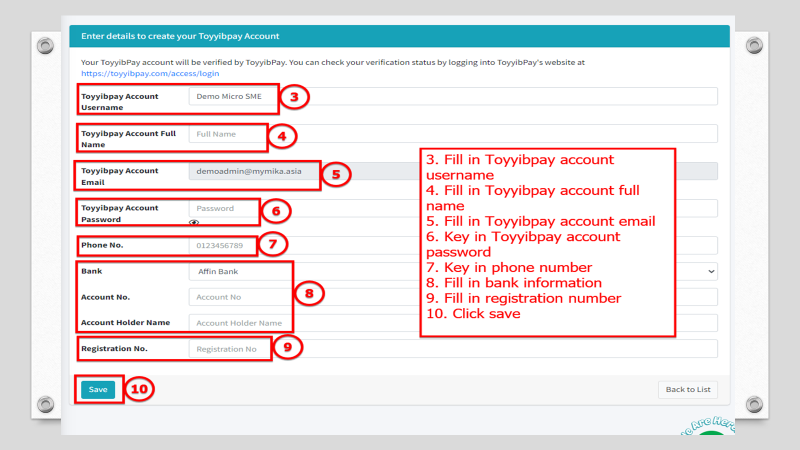Click the 'Phone No.' label

point(102,245)
